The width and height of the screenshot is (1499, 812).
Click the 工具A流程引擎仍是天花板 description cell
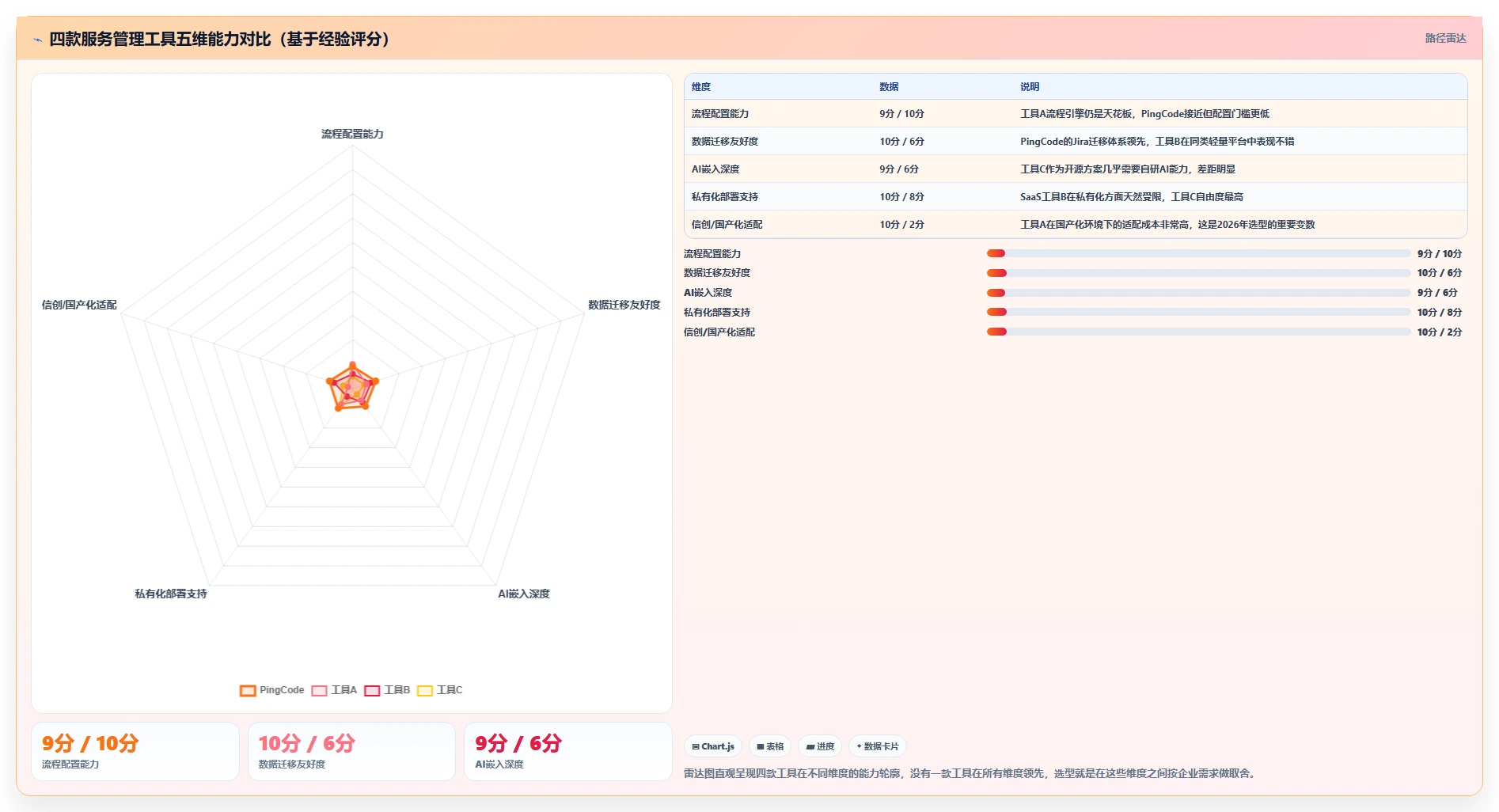tap(1144, 114)
